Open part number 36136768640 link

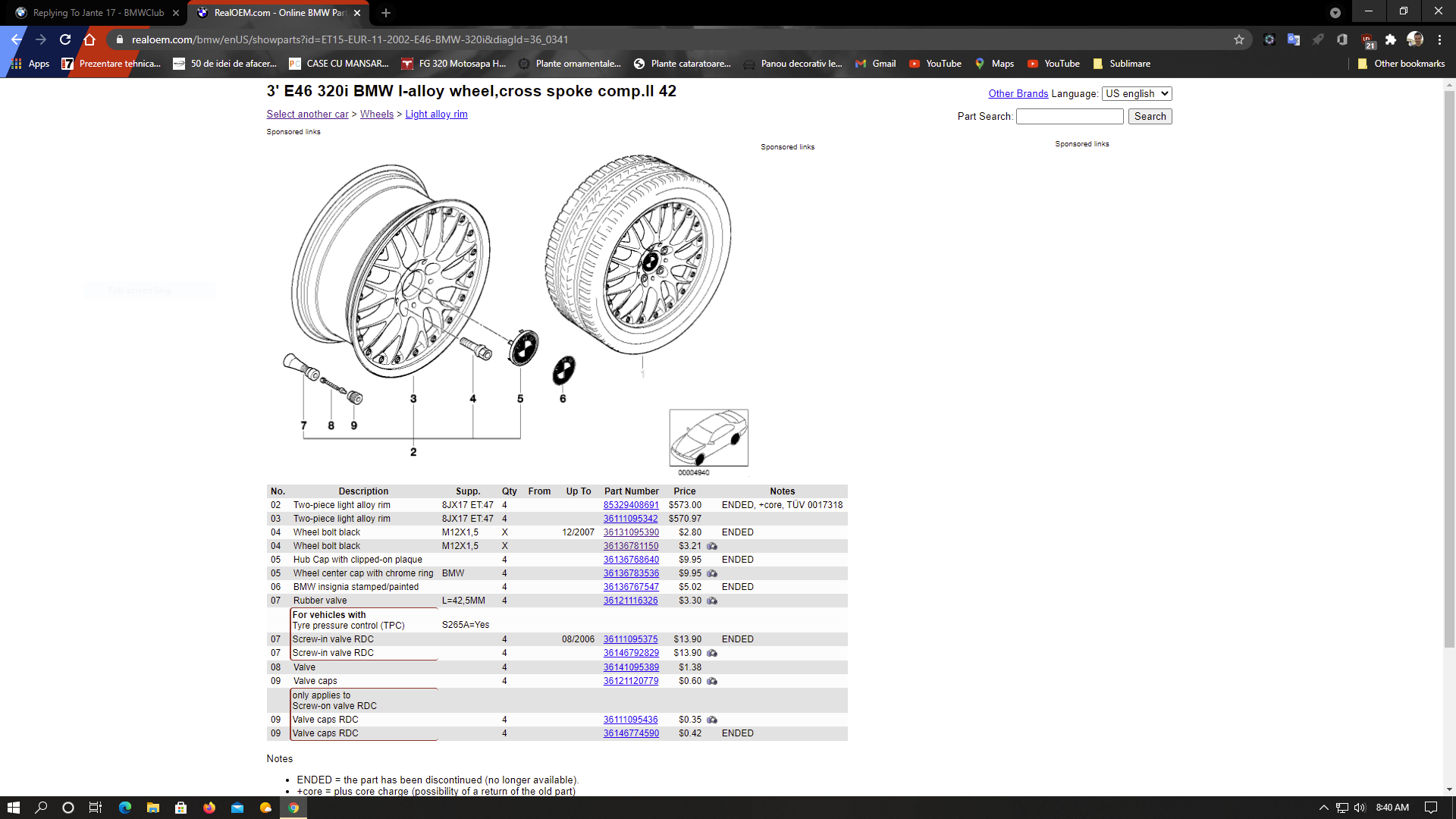tap(631, 560)
